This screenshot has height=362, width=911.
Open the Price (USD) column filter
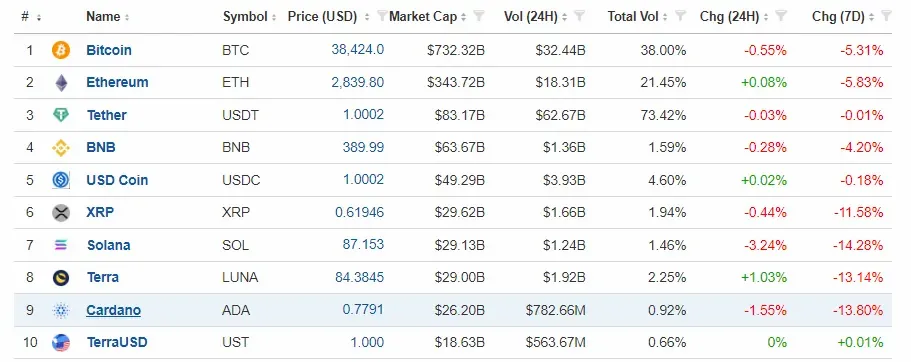point(381,16)
